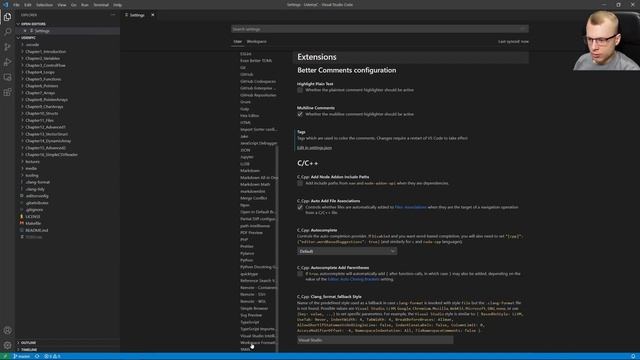Screen dimensions: 640x360
Task: Open the File menu
Action: (16, 5)
